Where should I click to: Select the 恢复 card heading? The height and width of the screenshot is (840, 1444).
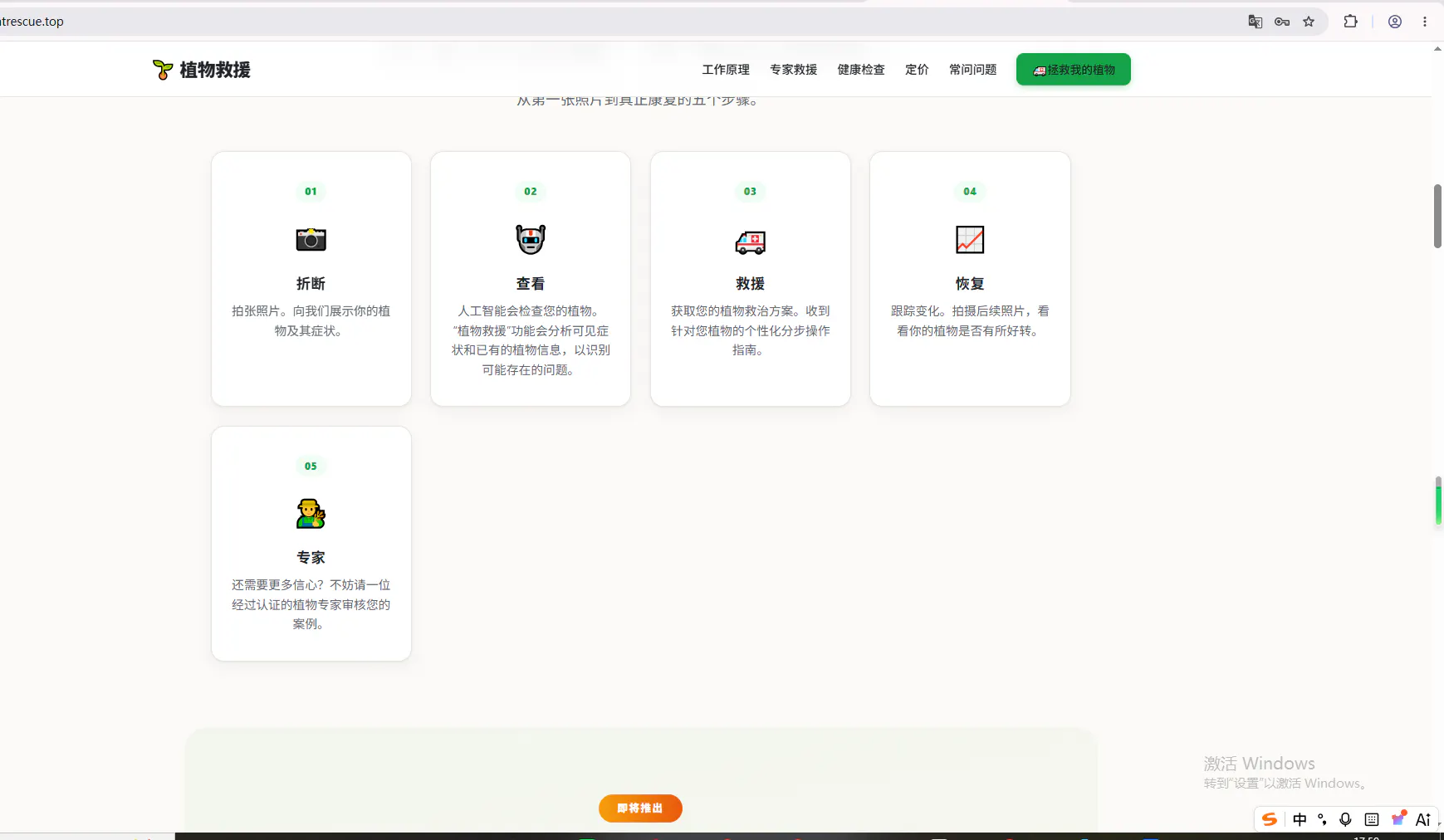970,284
